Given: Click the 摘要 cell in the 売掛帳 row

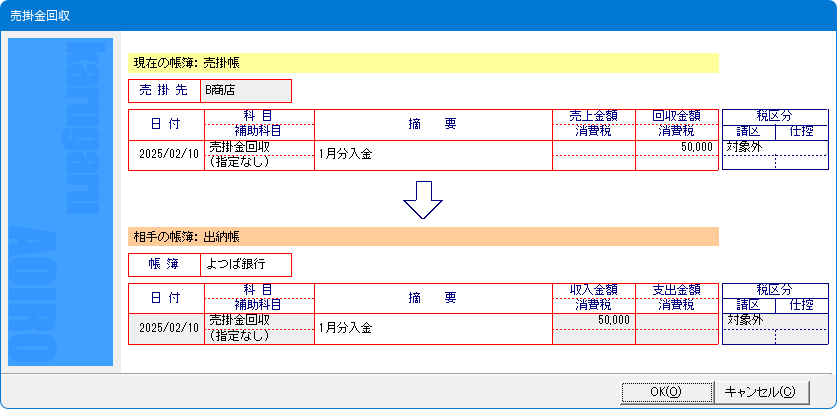Looking at the screenshot, I should [432, 155].
